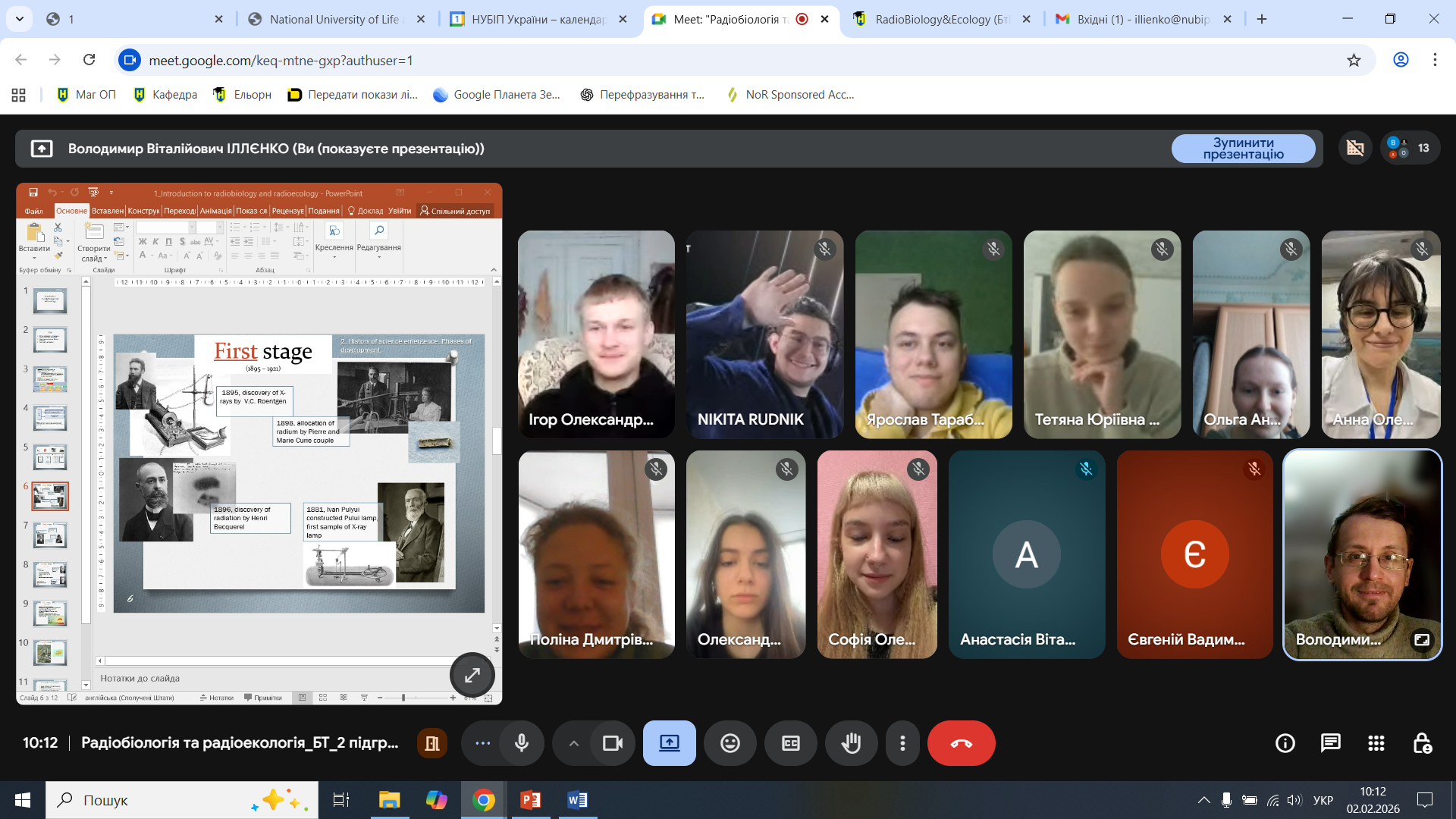This screenshot has width=1456, height=819.
Task: Open PowerPoint from the taskbar
Action: tap(530, 800)
